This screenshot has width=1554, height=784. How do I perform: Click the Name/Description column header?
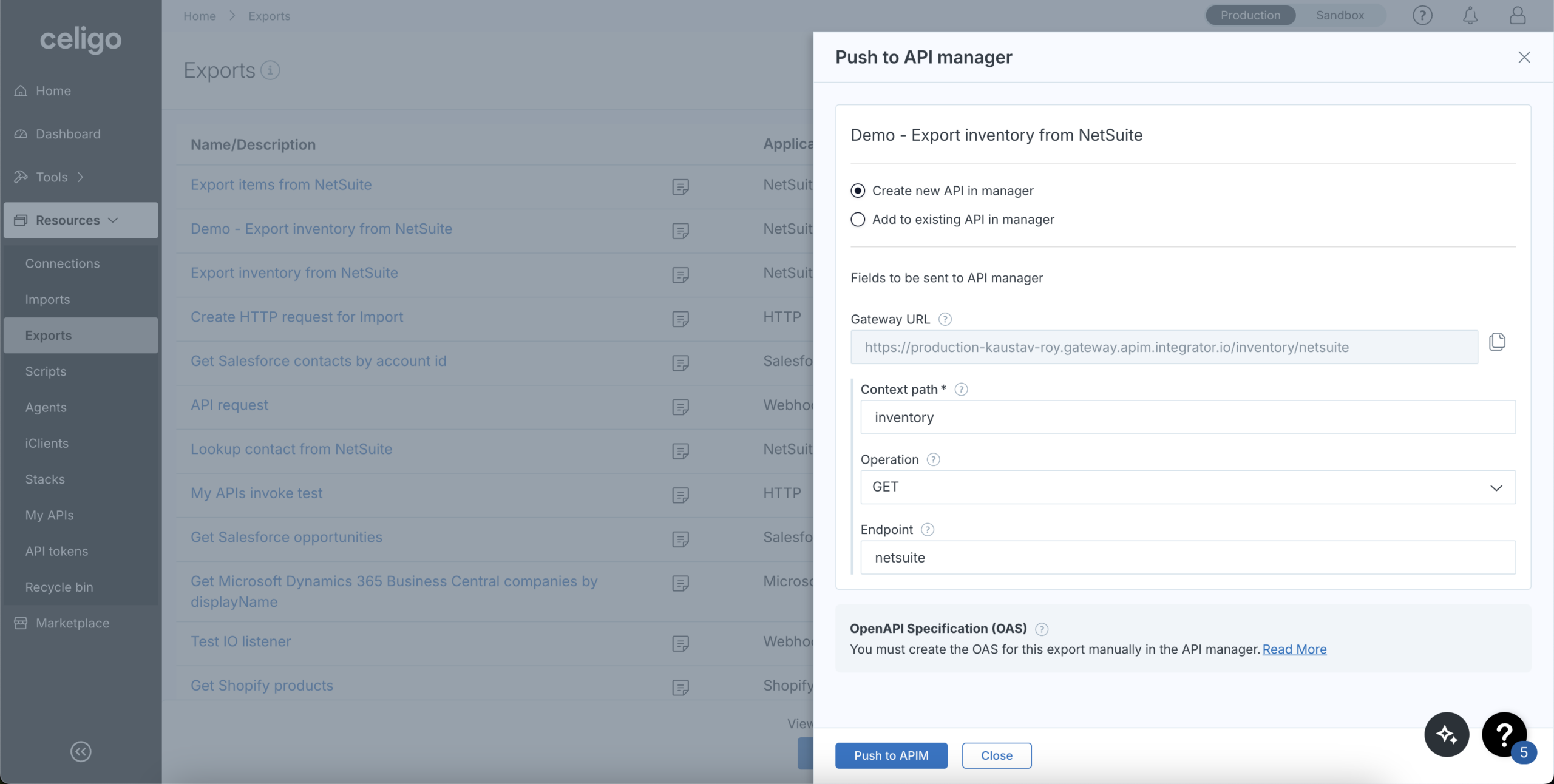pos(253,144)
